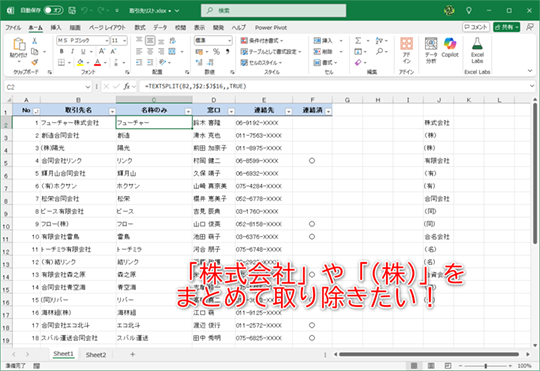Collapse the ribbon with chevron
The width and height of the screenshot is (540, 371).
pyautogui.click(x=530, y=71)
